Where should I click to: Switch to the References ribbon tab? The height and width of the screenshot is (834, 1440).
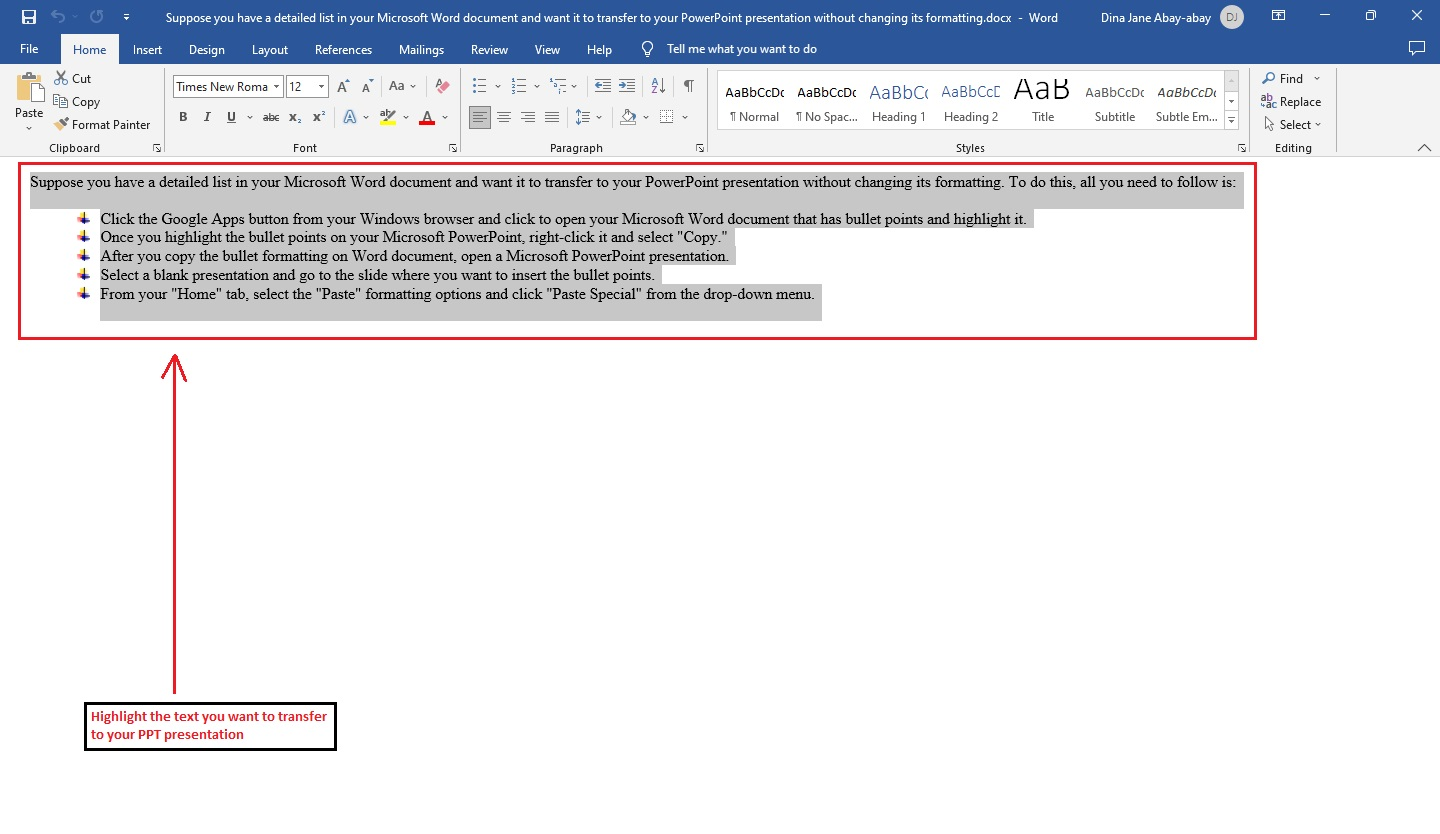pos(343,49)
